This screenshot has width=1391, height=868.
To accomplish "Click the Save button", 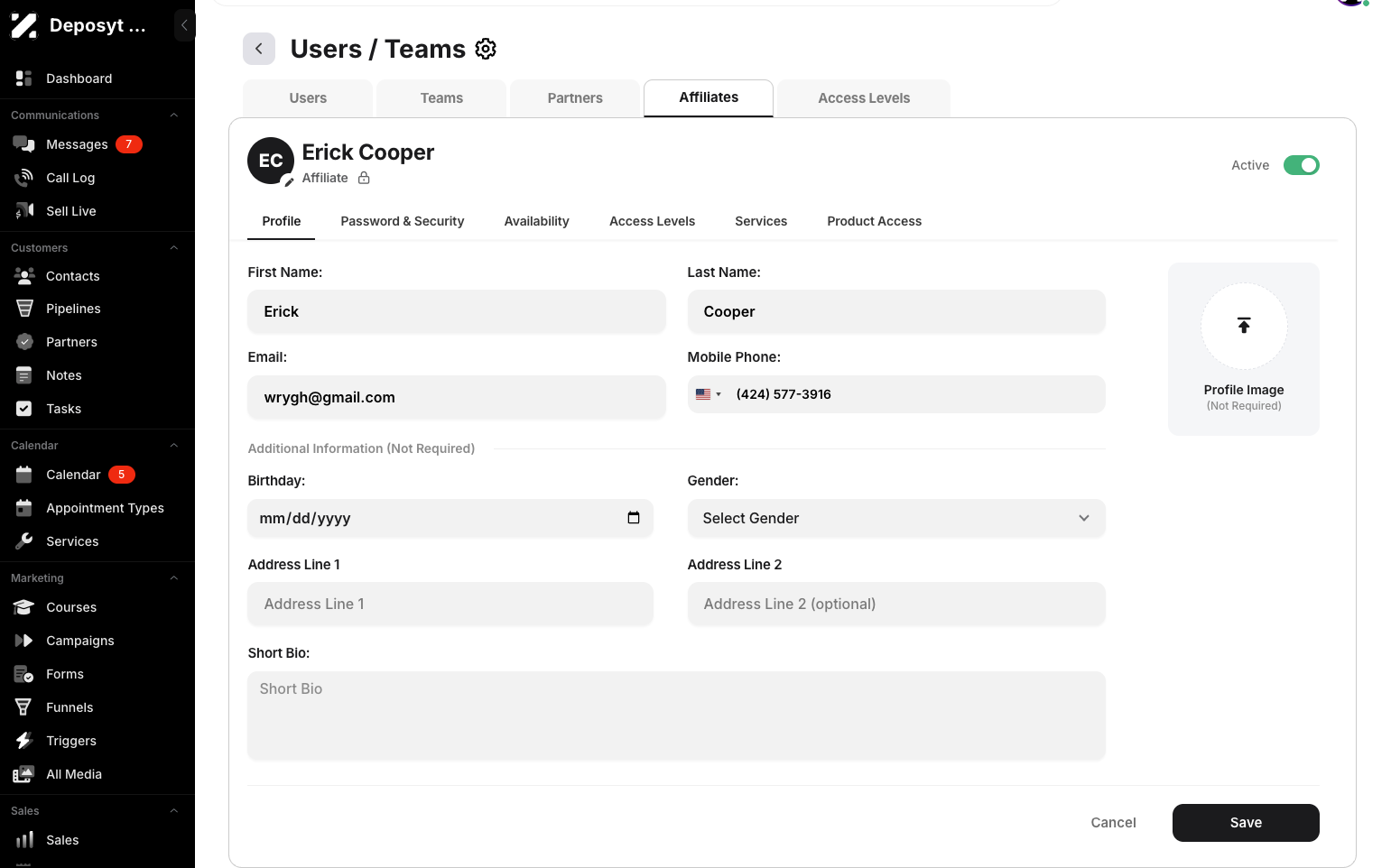I will (x=1246, y=823).
